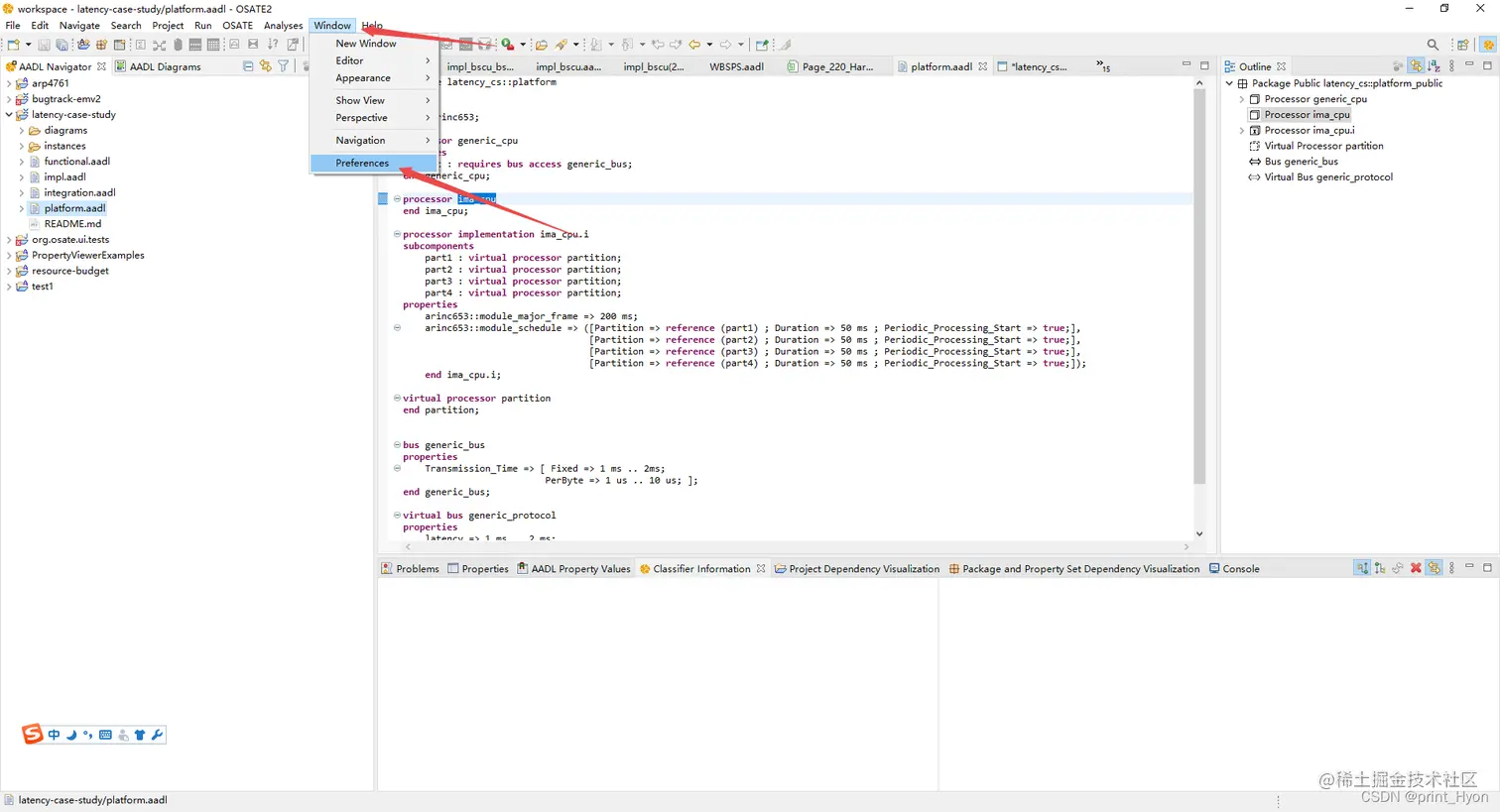Viewport: 1500px width, 812px height.
Task: Click the red X icon in Classifier Information toolbar
Action: tap(1416, 568)
